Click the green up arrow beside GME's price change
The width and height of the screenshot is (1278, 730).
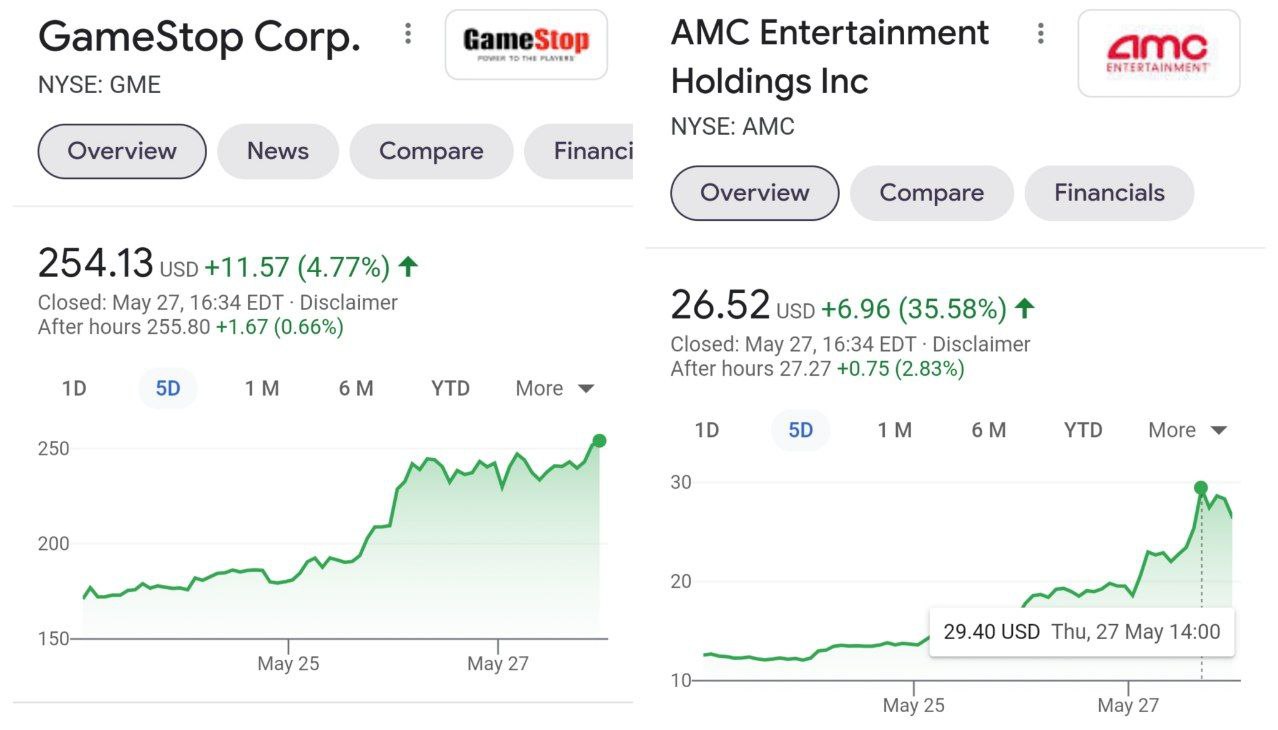coord(409,265)
